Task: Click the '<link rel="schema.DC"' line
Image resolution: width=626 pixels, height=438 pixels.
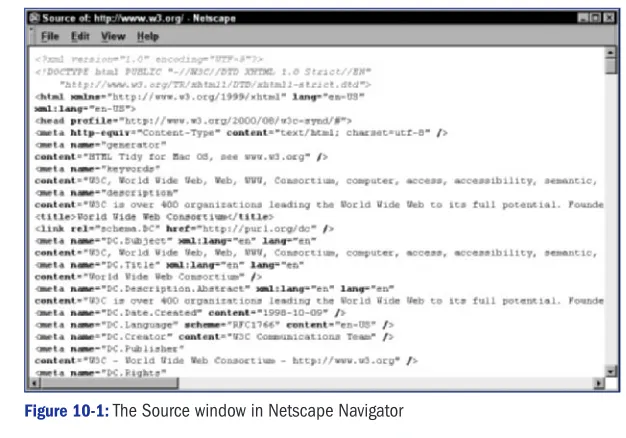Action: (x=184, y=229)
